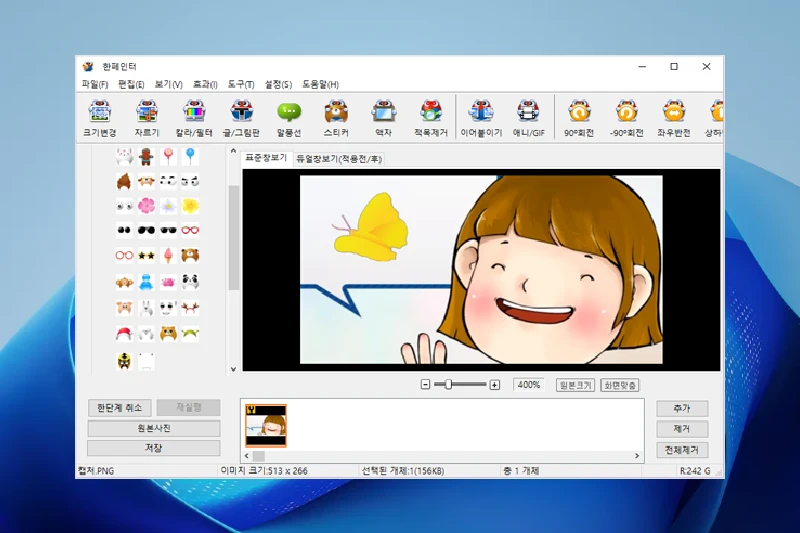Open the 효과(I) menu
The width and height of the screenshot is (800, 533).
[x=205, y=84]
